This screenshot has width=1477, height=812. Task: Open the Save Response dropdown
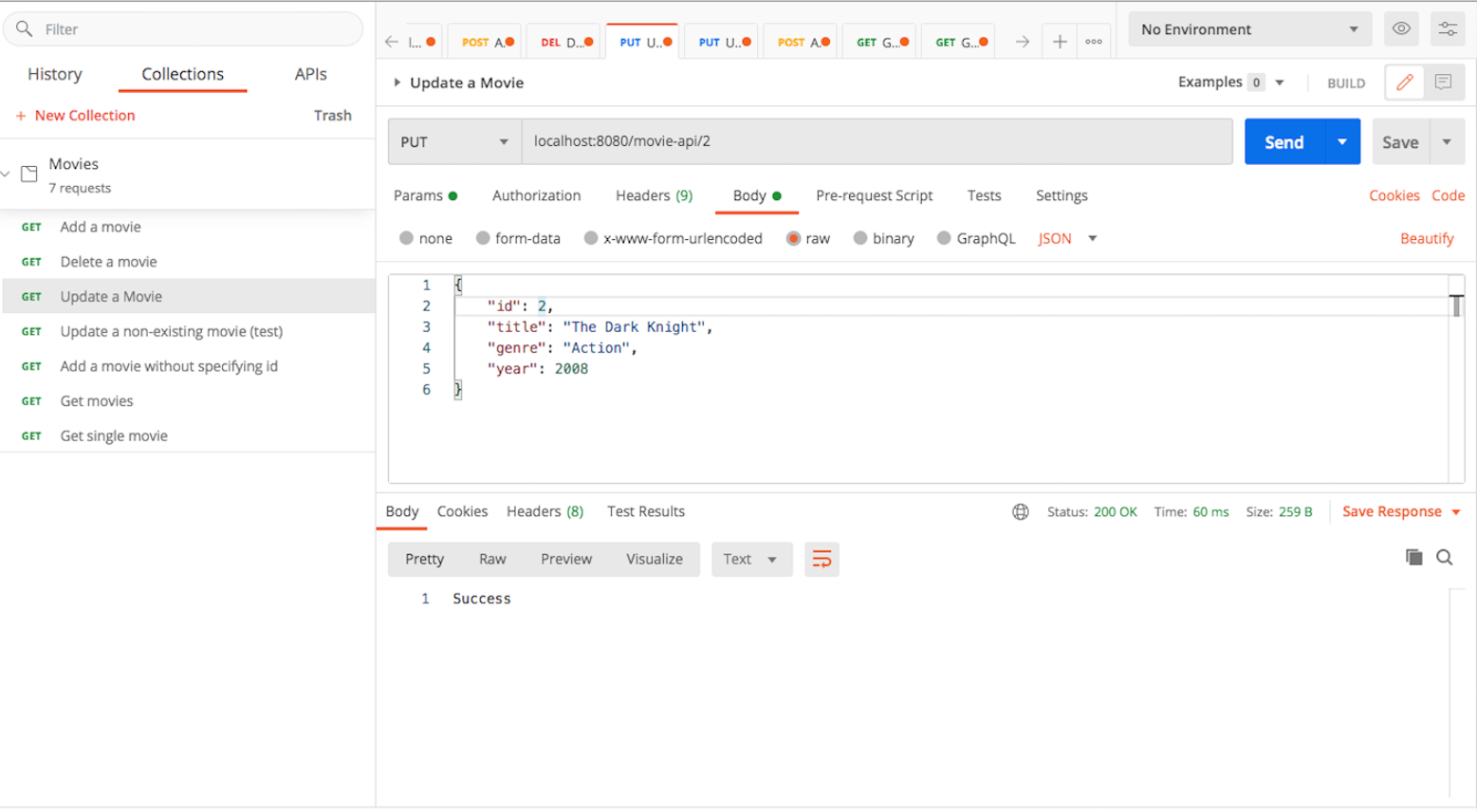click(1401, 512)
